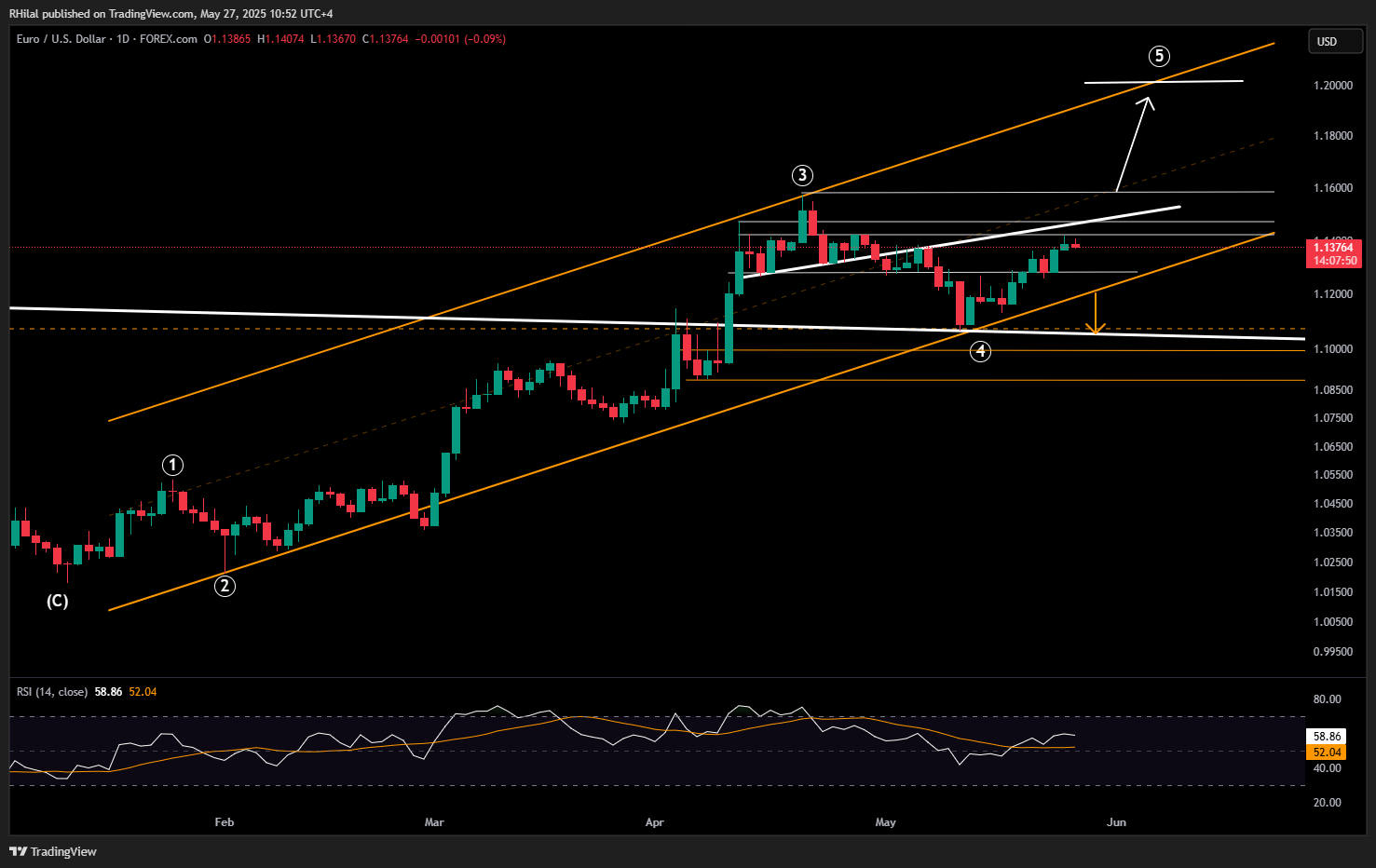1376x868 pixels.
Task: Click the Apr date label on time axis
Action: (655, 822)
